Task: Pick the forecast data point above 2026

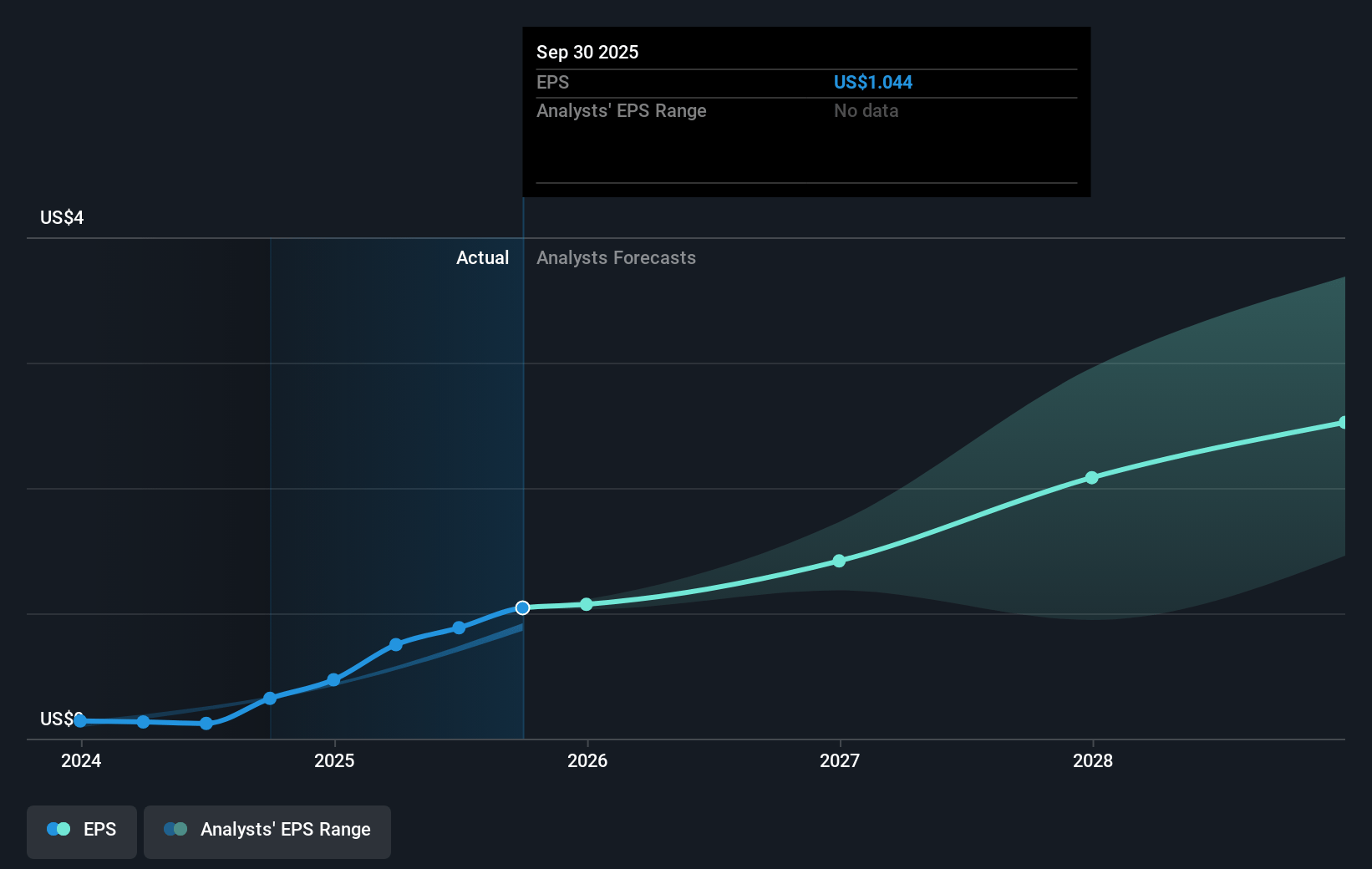Action: (x=587, y=604)
